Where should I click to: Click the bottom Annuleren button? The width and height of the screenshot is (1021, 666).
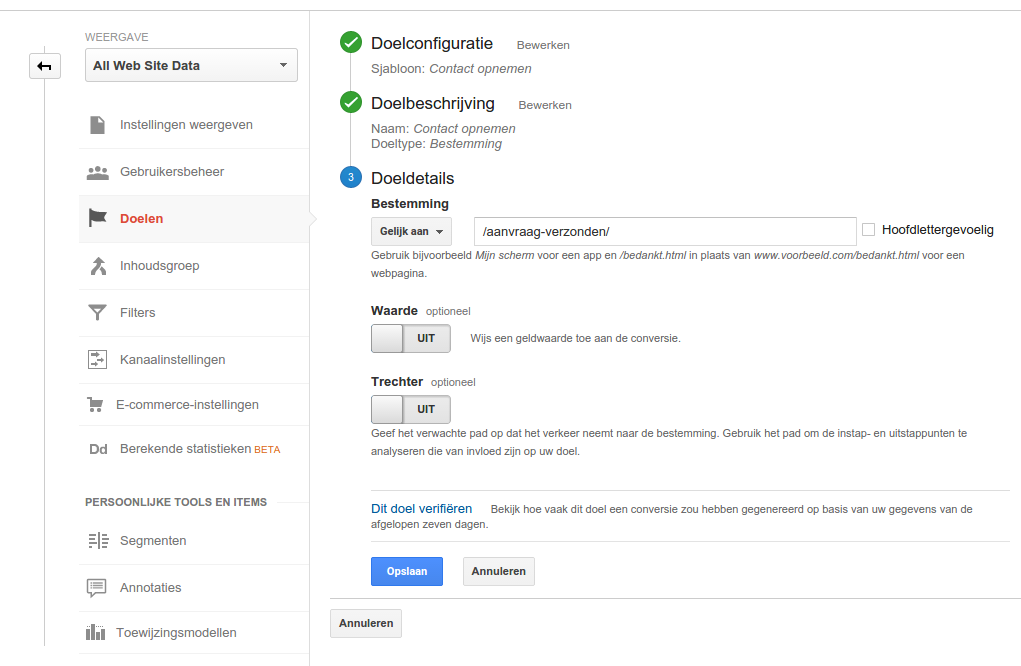(366, 624)
